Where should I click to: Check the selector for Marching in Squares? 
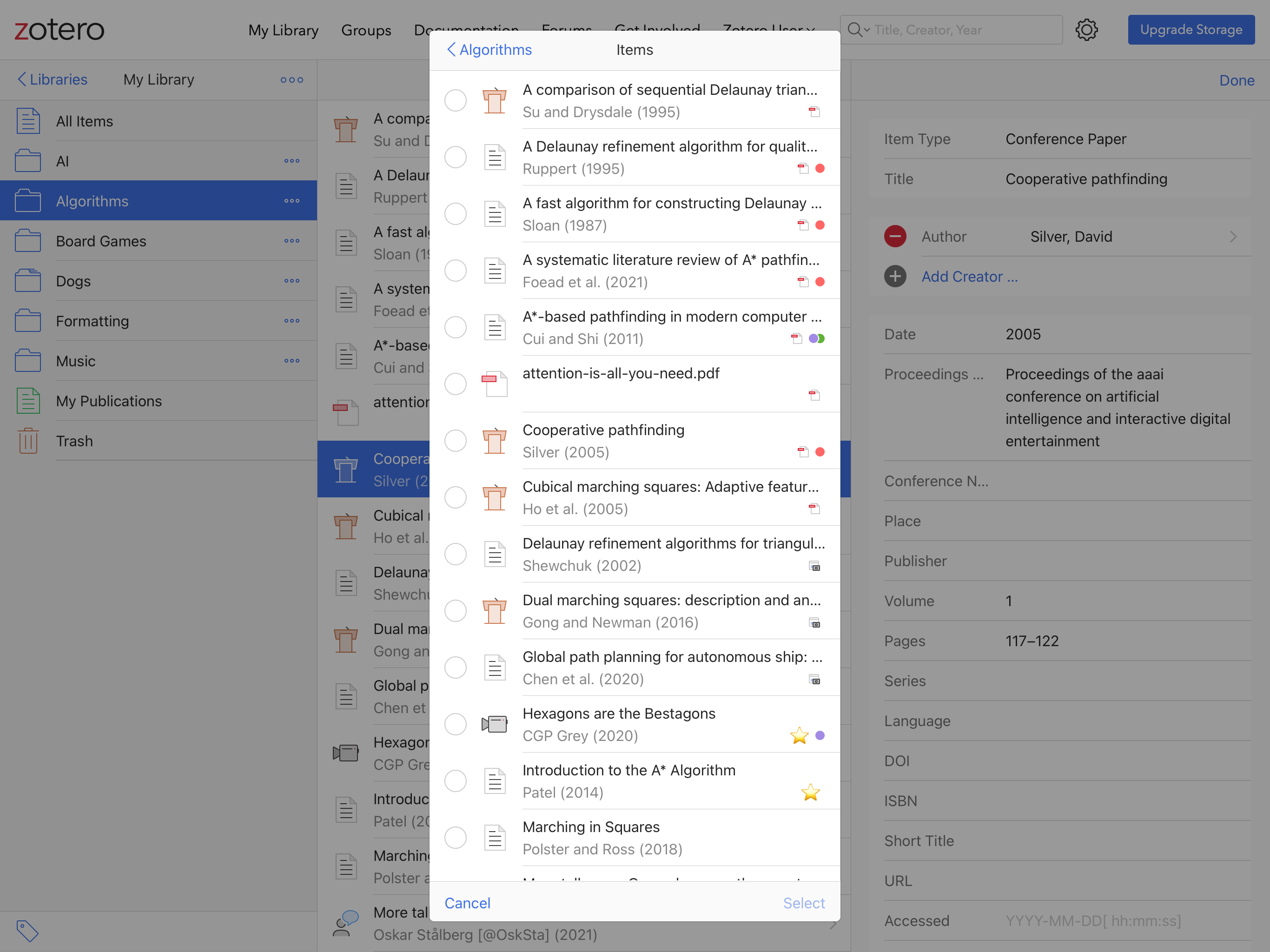(x=455, y=838)
